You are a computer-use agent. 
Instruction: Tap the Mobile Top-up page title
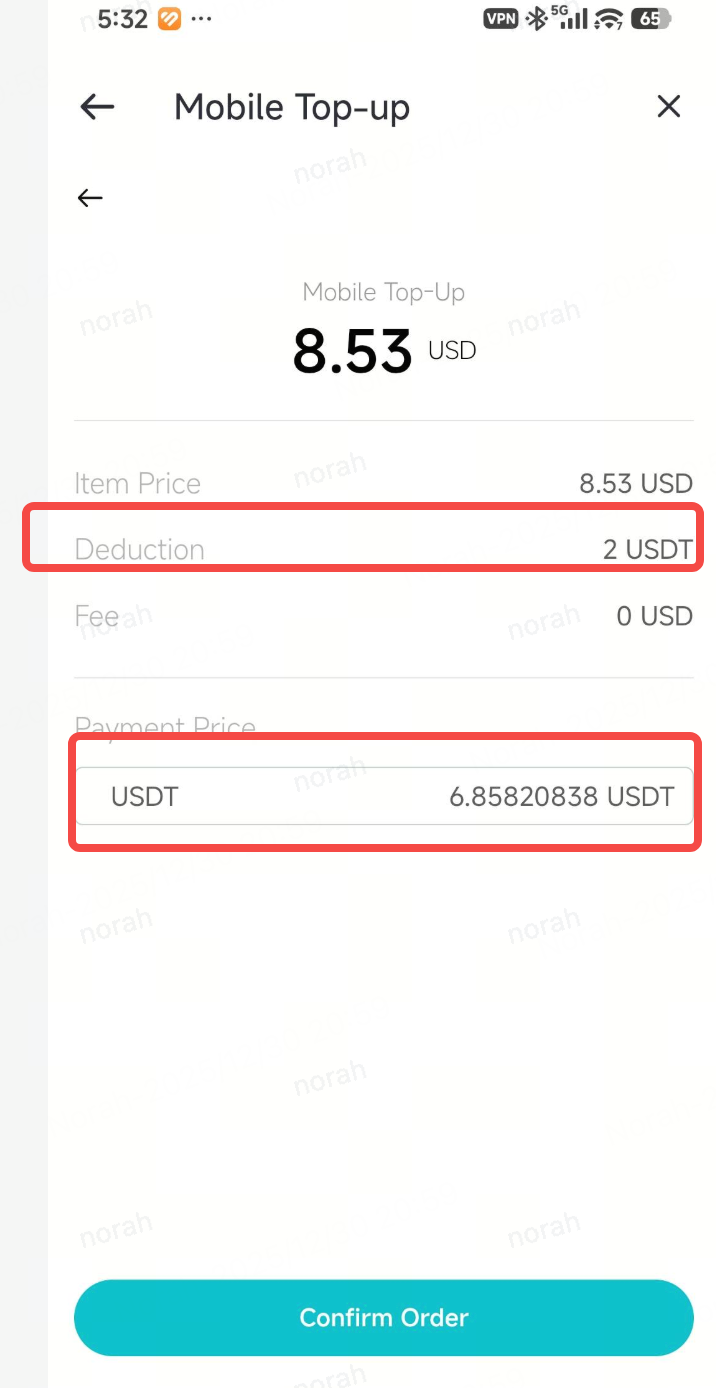[x=292, y=107]
